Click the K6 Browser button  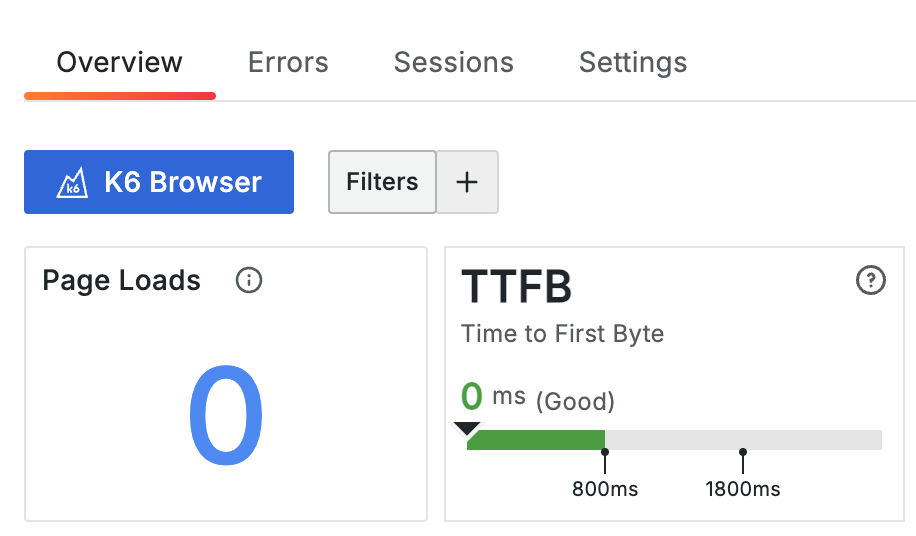point(159,182)
